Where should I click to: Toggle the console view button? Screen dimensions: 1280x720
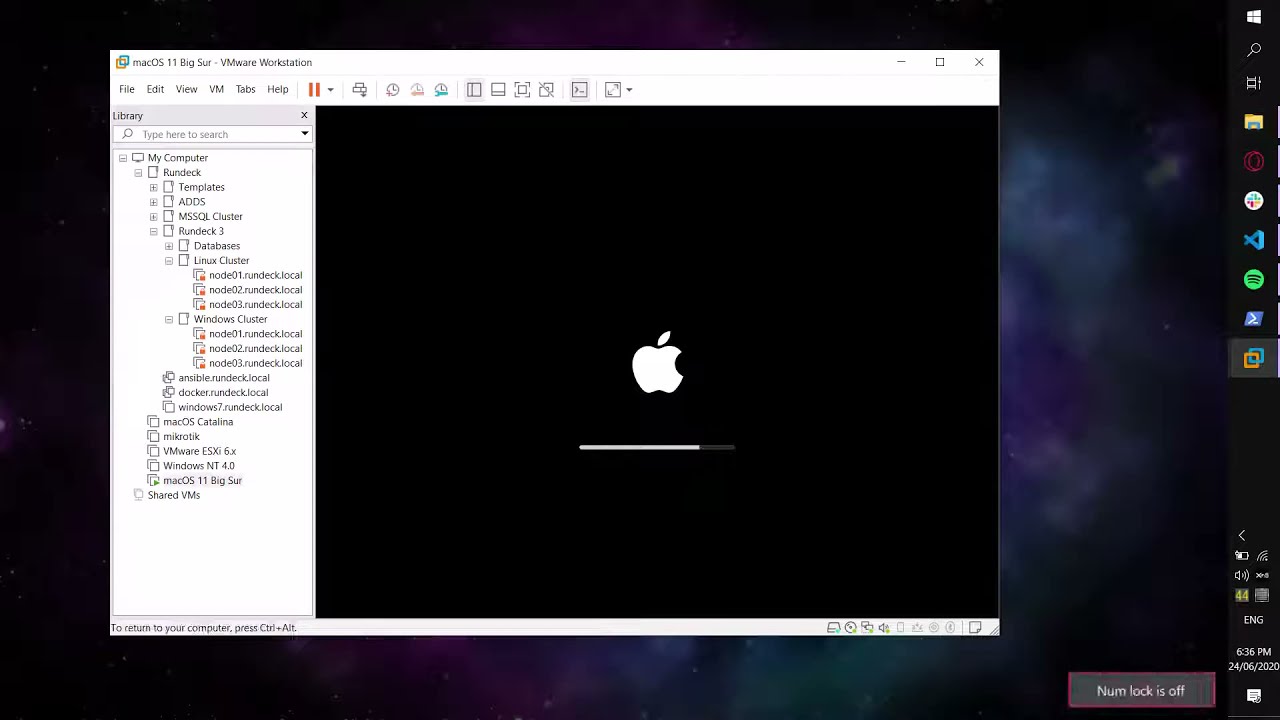(x=579, y=90)
